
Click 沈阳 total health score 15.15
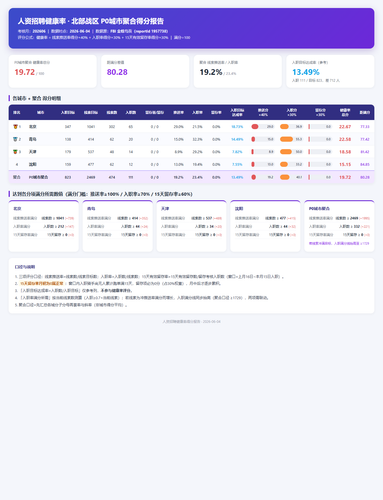click(345, 164)
